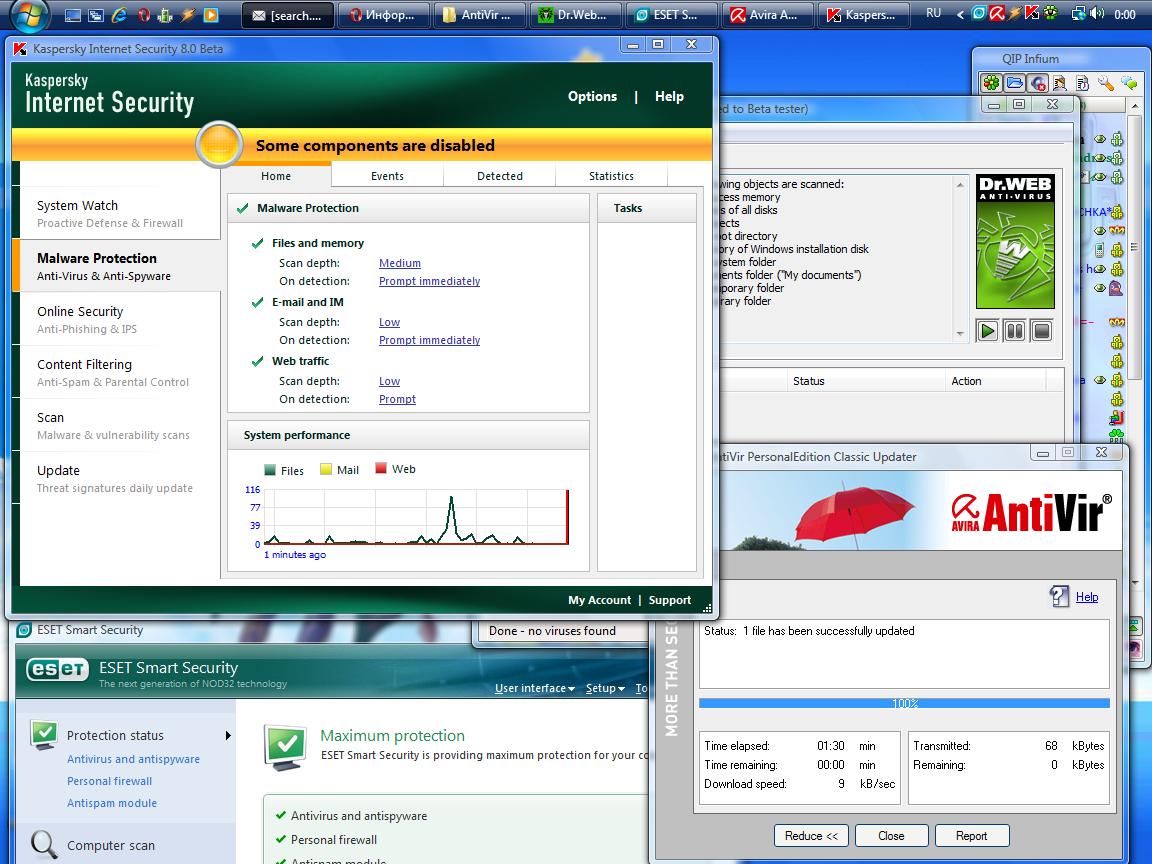Click the Mail legend color swatch
The height and width of the screenshot is (864, 1152).
coord(325,469)
